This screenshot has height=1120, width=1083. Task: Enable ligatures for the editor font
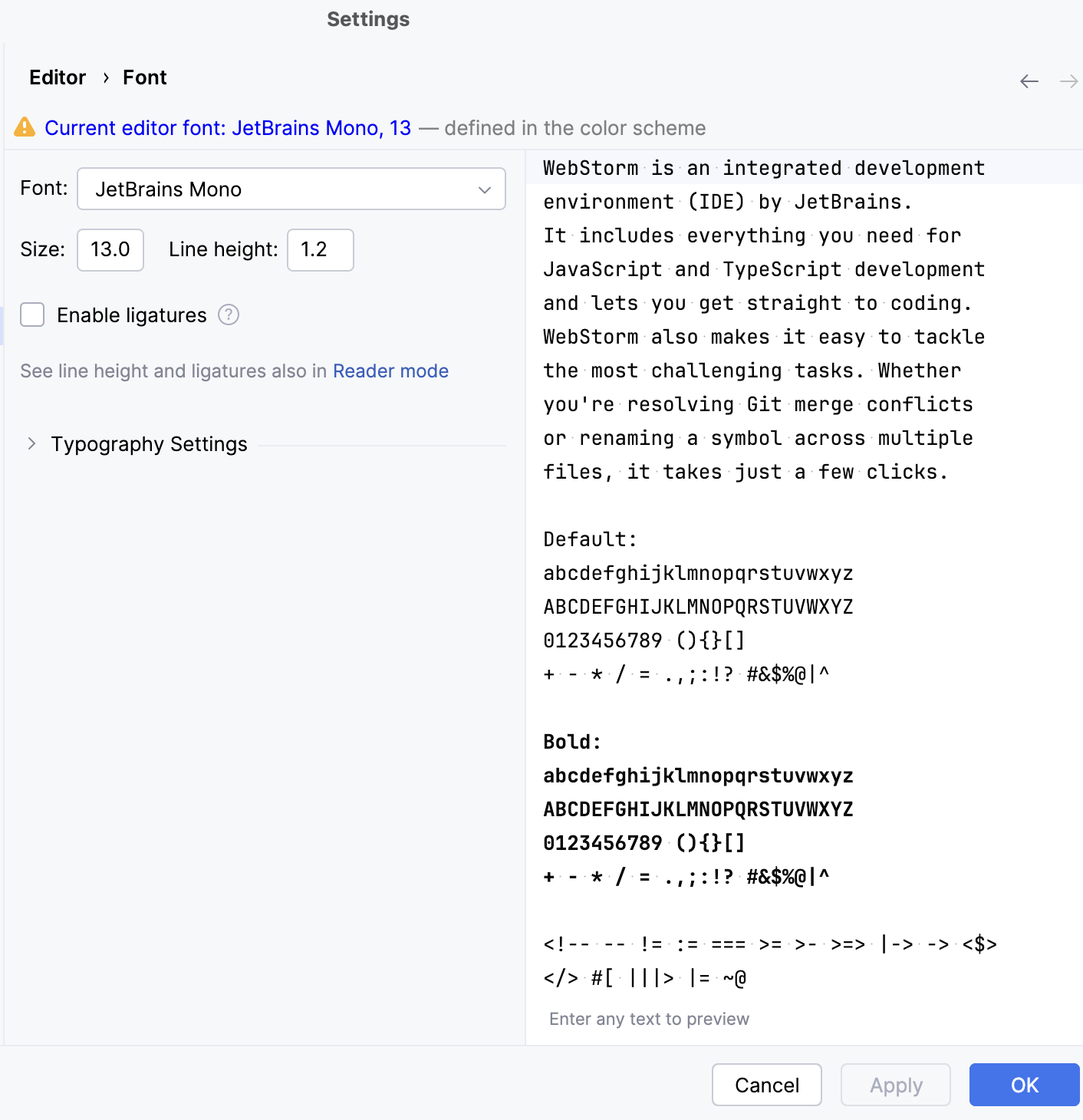point(32,315)
